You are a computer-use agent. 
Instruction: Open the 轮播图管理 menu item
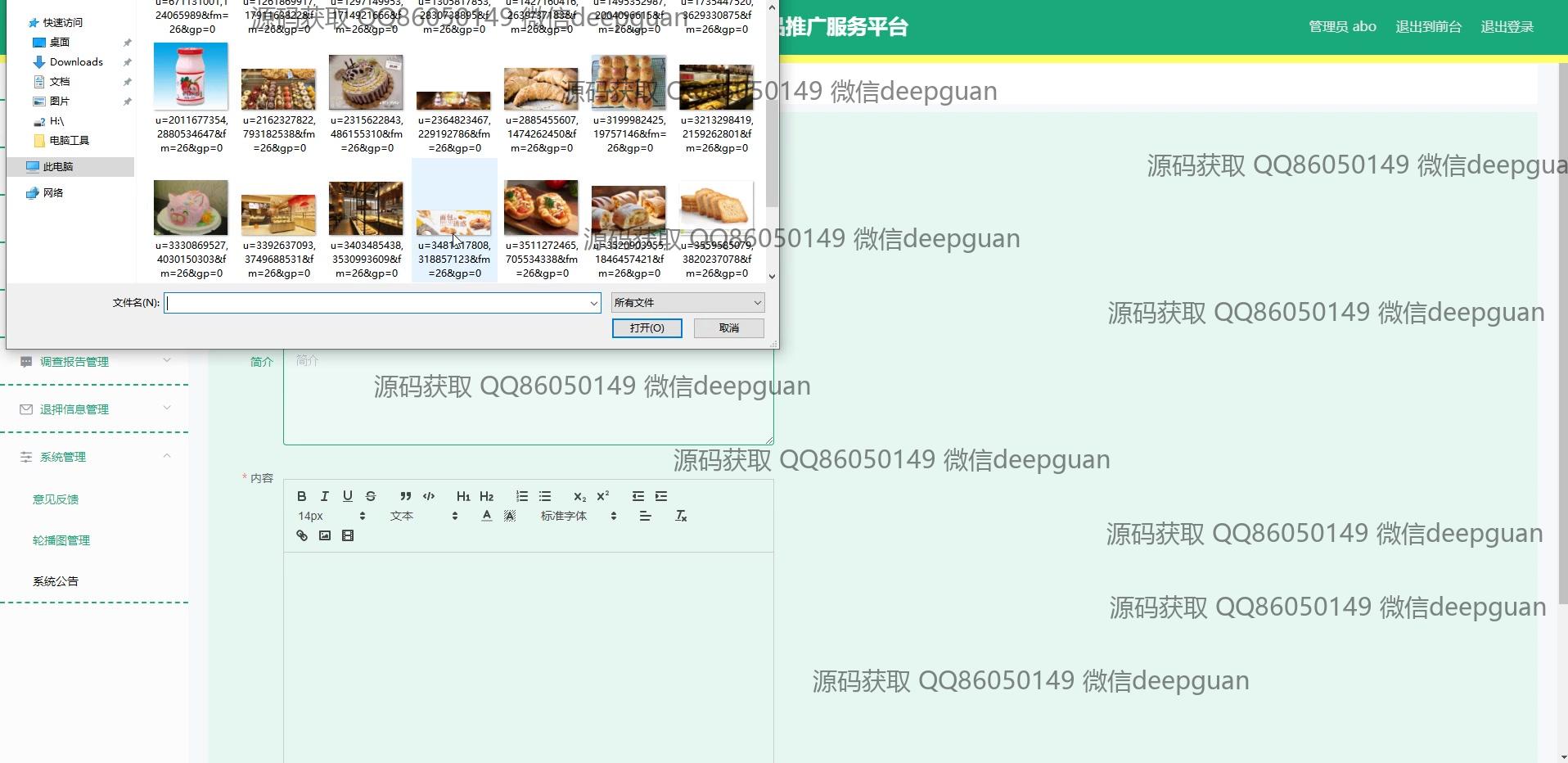[61, 540]
